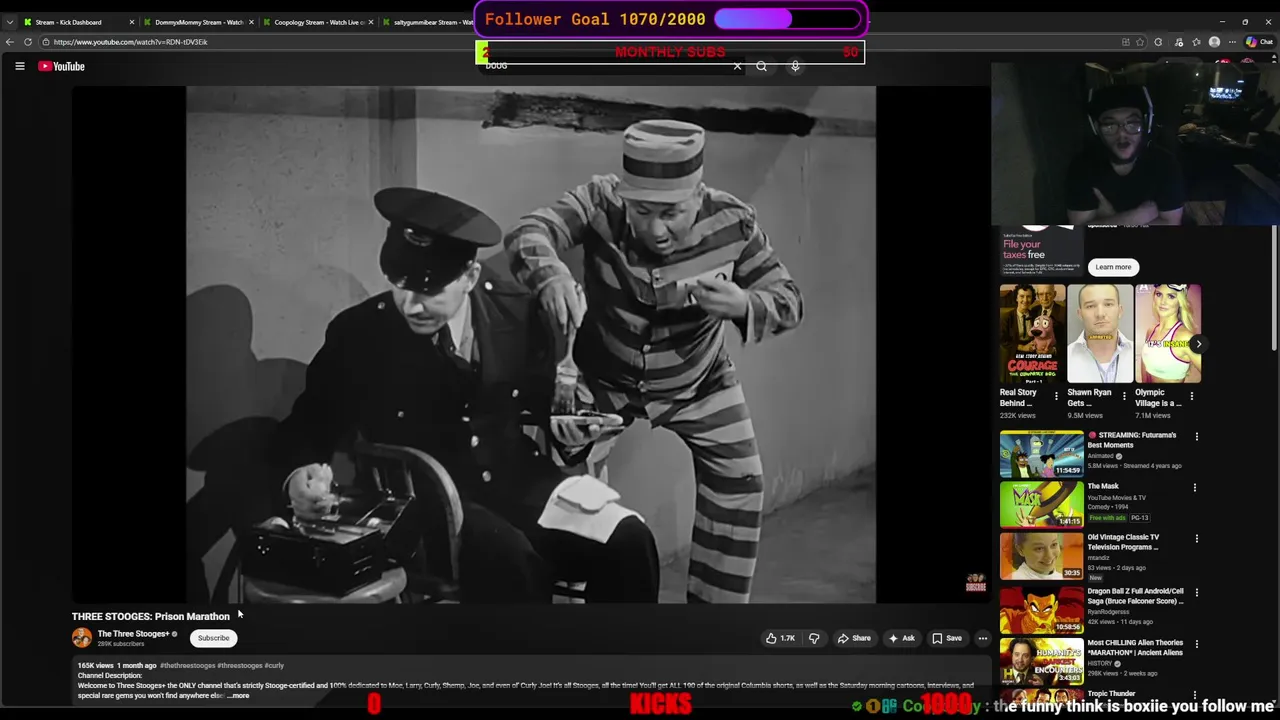Go back with browser back arrow
The image size is (1280, 720).
click(10, 42)
